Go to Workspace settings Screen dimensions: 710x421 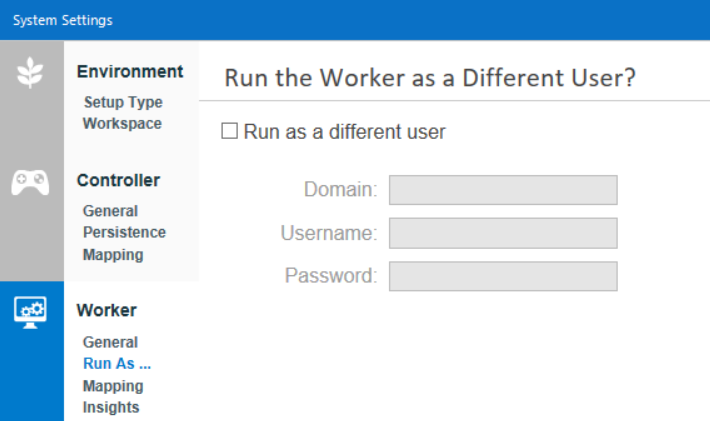pos(122,123)
